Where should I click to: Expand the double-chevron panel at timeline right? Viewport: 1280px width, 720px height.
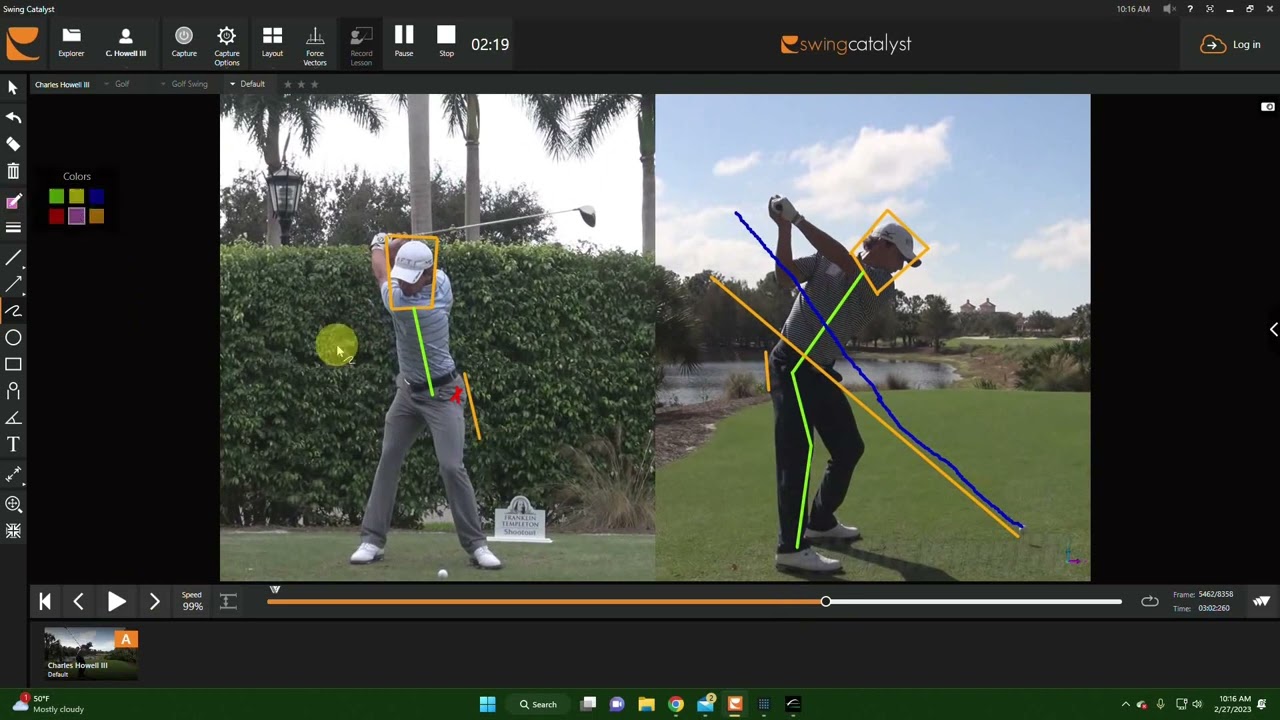click(x=1261, y=601)
